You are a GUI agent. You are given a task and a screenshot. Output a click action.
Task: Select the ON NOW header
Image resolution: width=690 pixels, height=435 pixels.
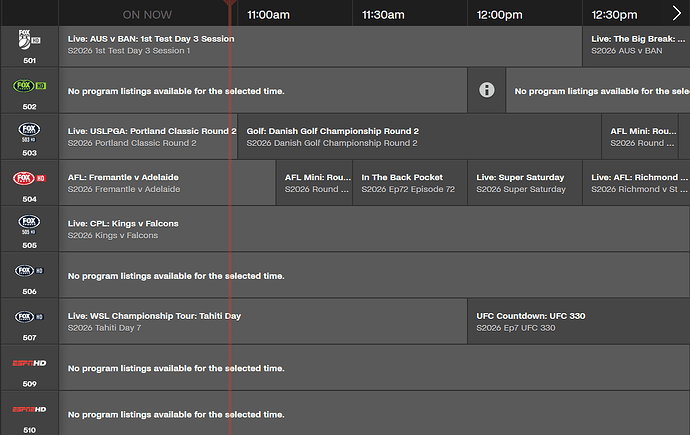[x=147, y=15]
